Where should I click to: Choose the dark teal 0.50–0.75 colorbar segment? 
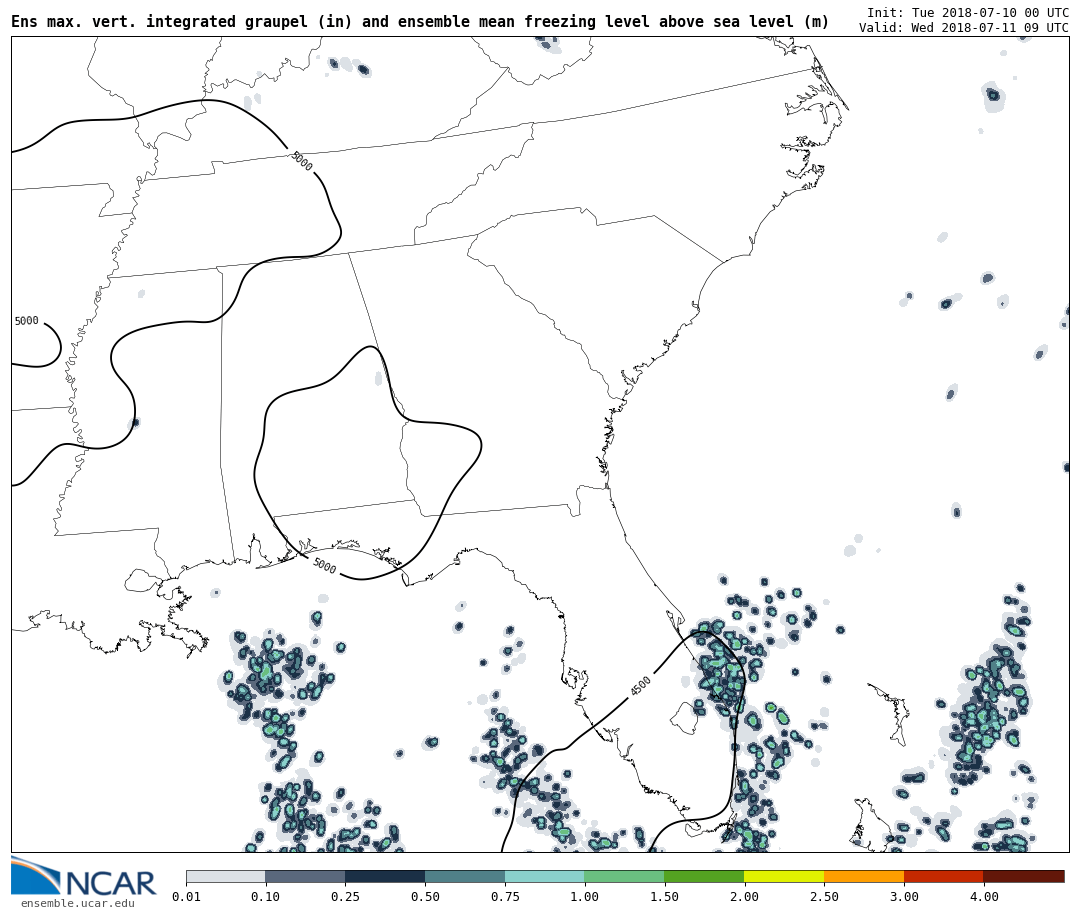(x=465, y=876)
